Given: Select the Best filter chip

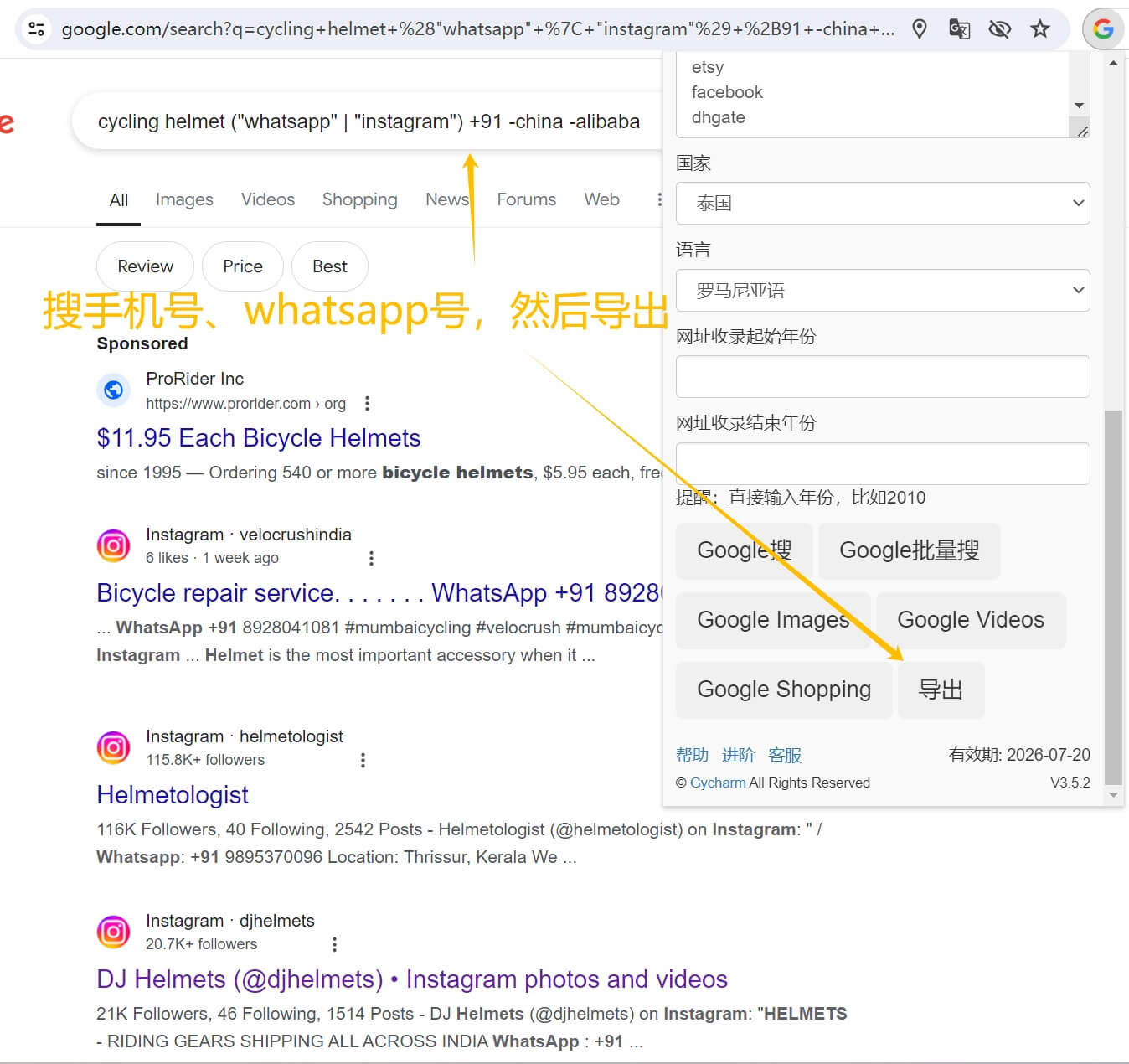Looking at the screenshot, I should [329, 266].
